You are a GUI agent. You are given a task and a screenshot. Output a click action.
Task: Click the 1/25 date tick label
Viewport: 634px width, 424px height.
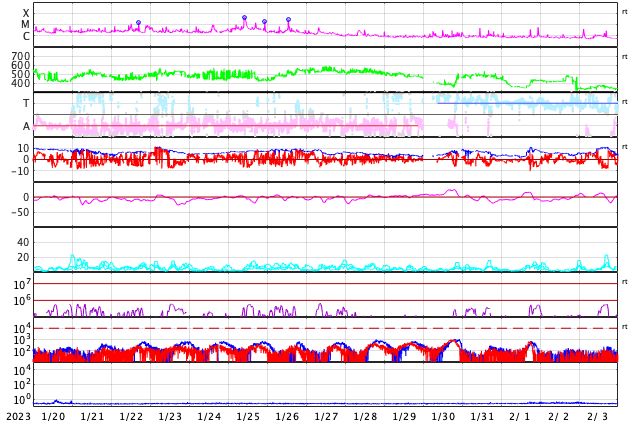248,417
